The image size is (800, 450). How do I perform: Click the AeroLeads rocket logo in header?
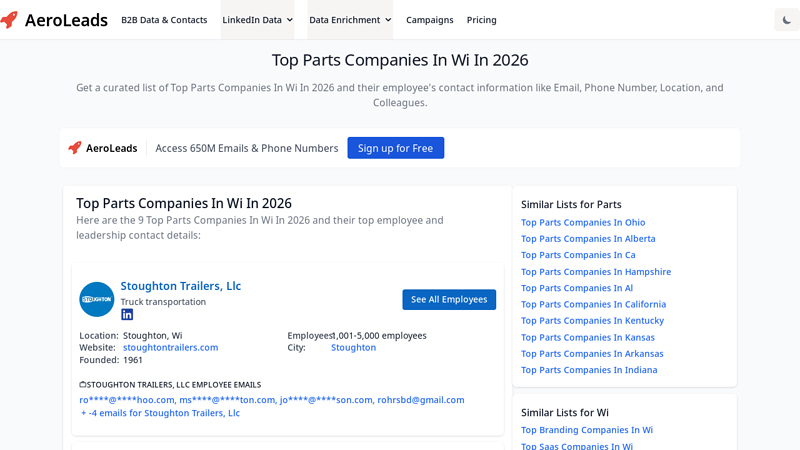[x=9, y=20]
